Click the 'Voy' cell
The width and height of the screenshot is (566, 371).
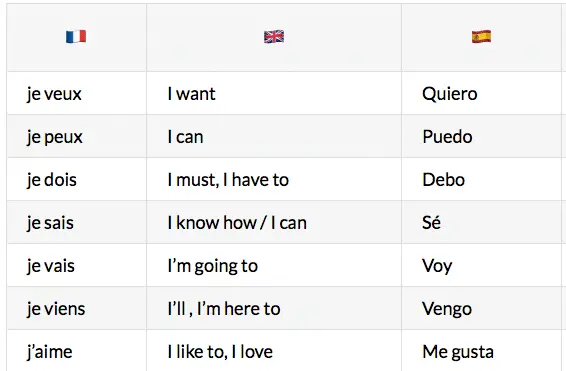tap(482, 265)
